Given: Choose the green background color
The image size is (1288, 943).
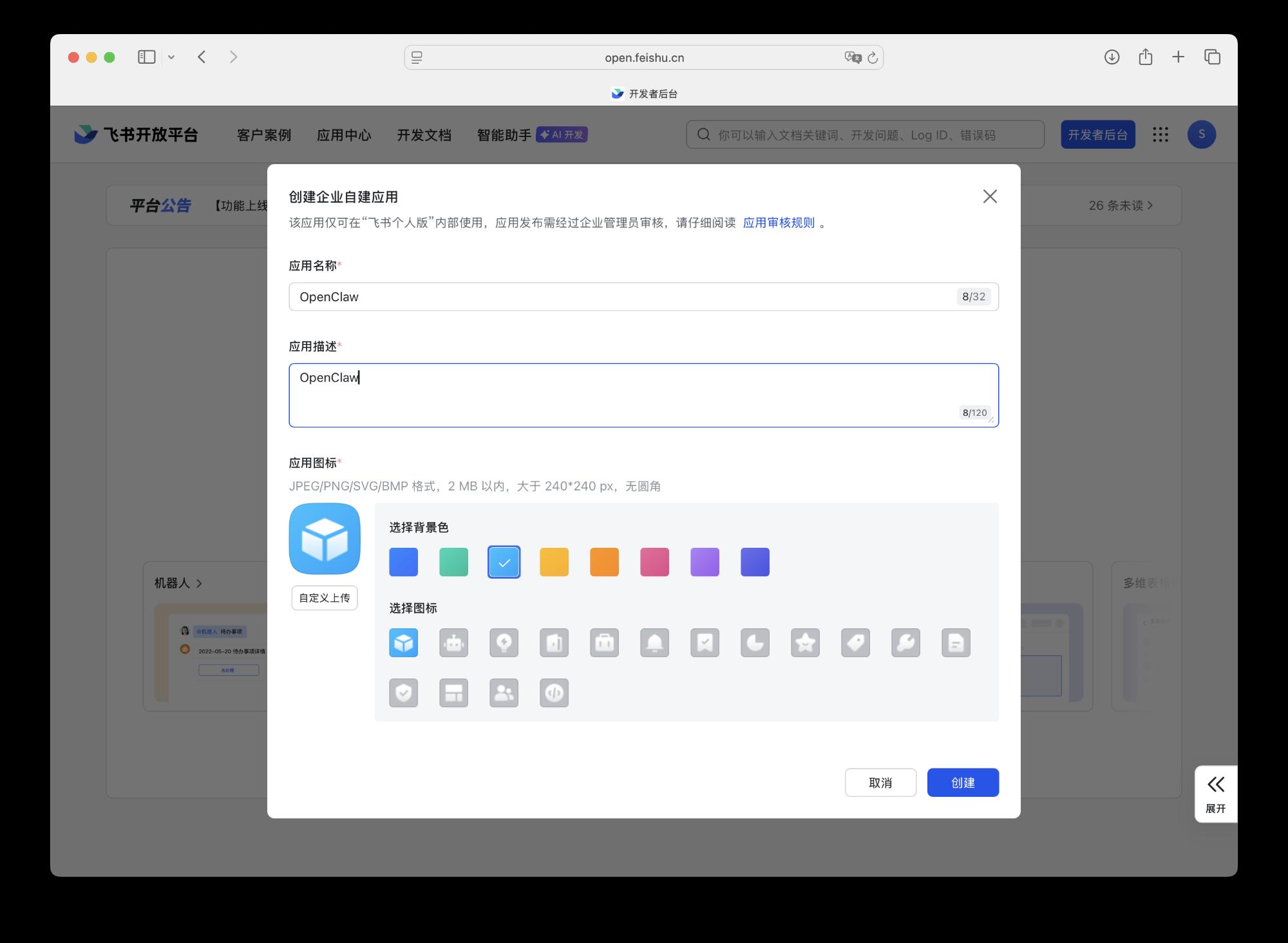Looking at the screenshot, I should [453, 562].
